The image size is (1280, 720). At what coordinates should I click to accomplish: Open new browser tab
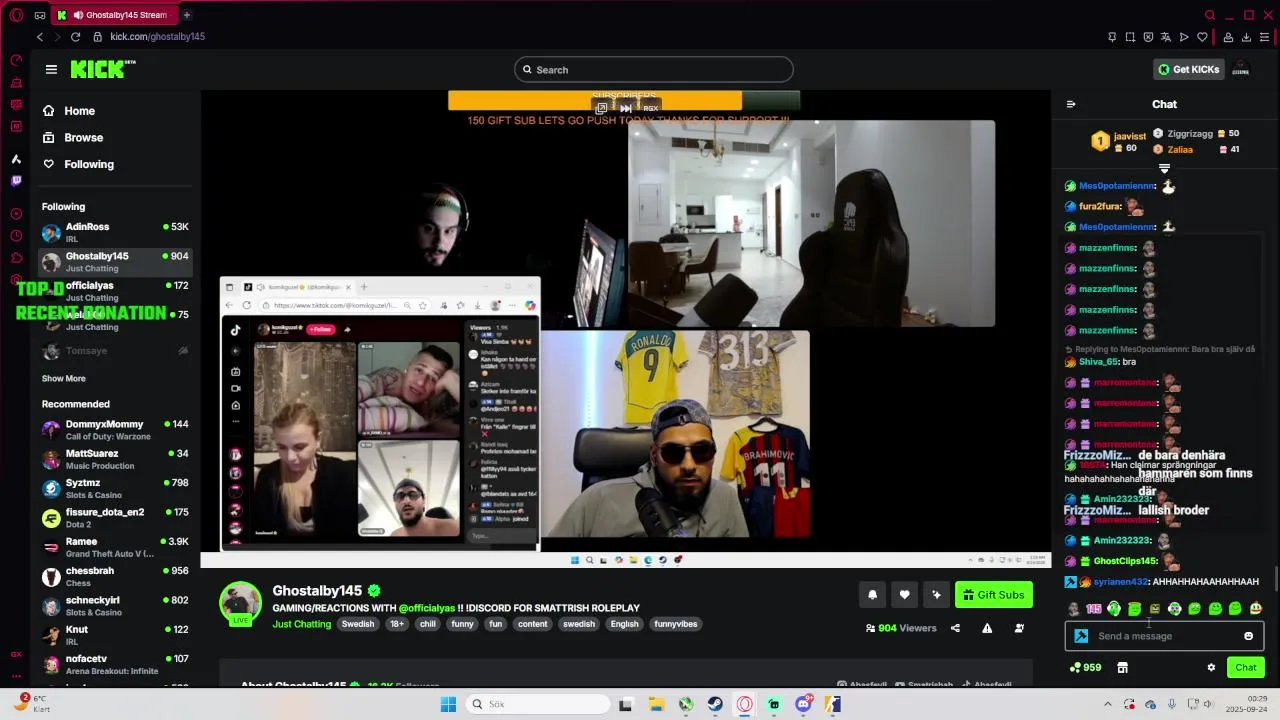(186, 15)
